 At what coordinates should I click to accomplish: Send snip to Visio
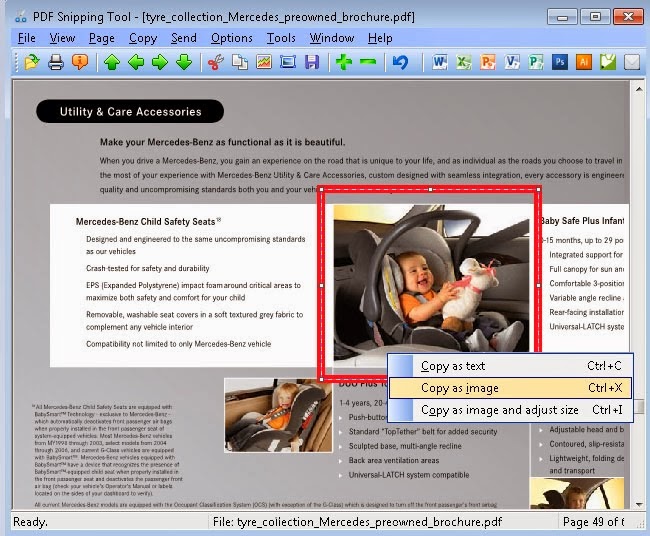point(512,62)
